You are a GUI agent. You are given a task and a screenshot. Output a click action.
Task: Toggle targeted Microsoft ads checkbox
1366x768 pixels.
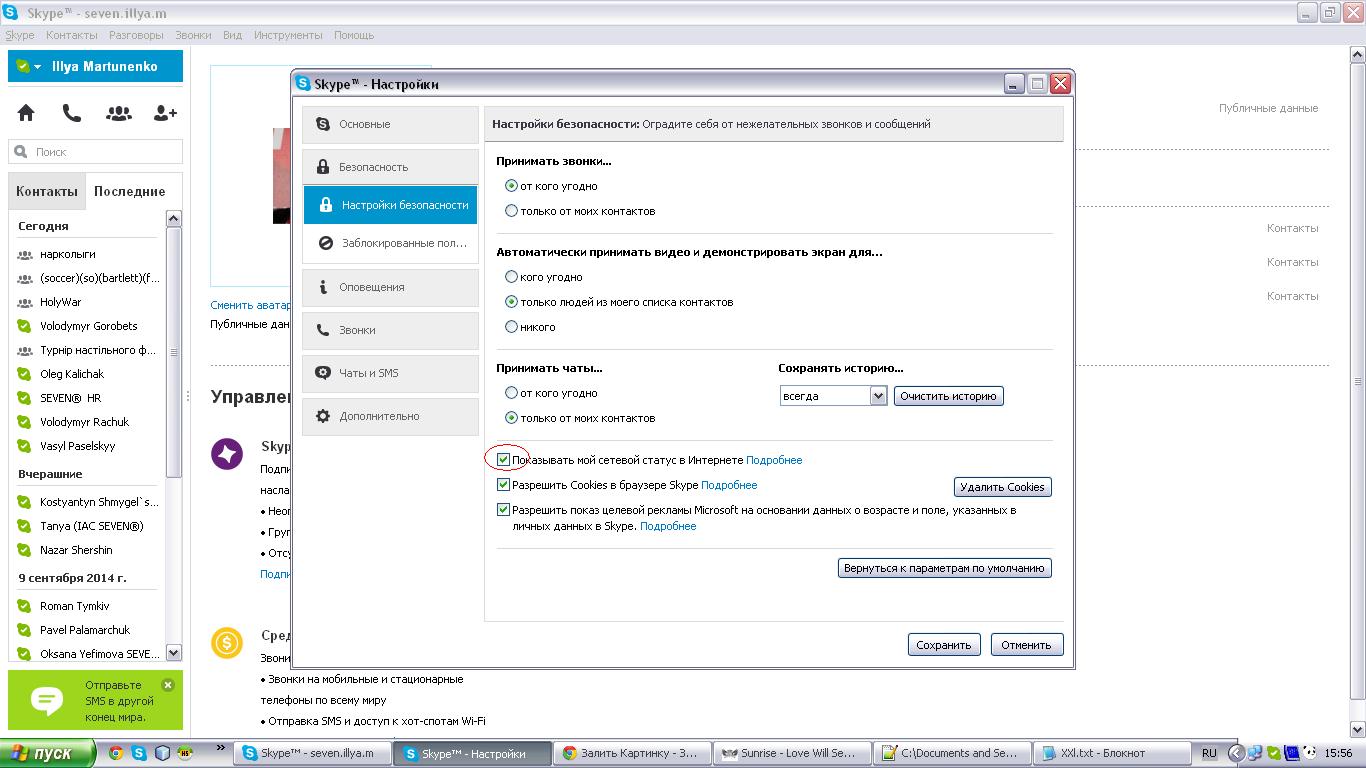[x=504, y=510]
